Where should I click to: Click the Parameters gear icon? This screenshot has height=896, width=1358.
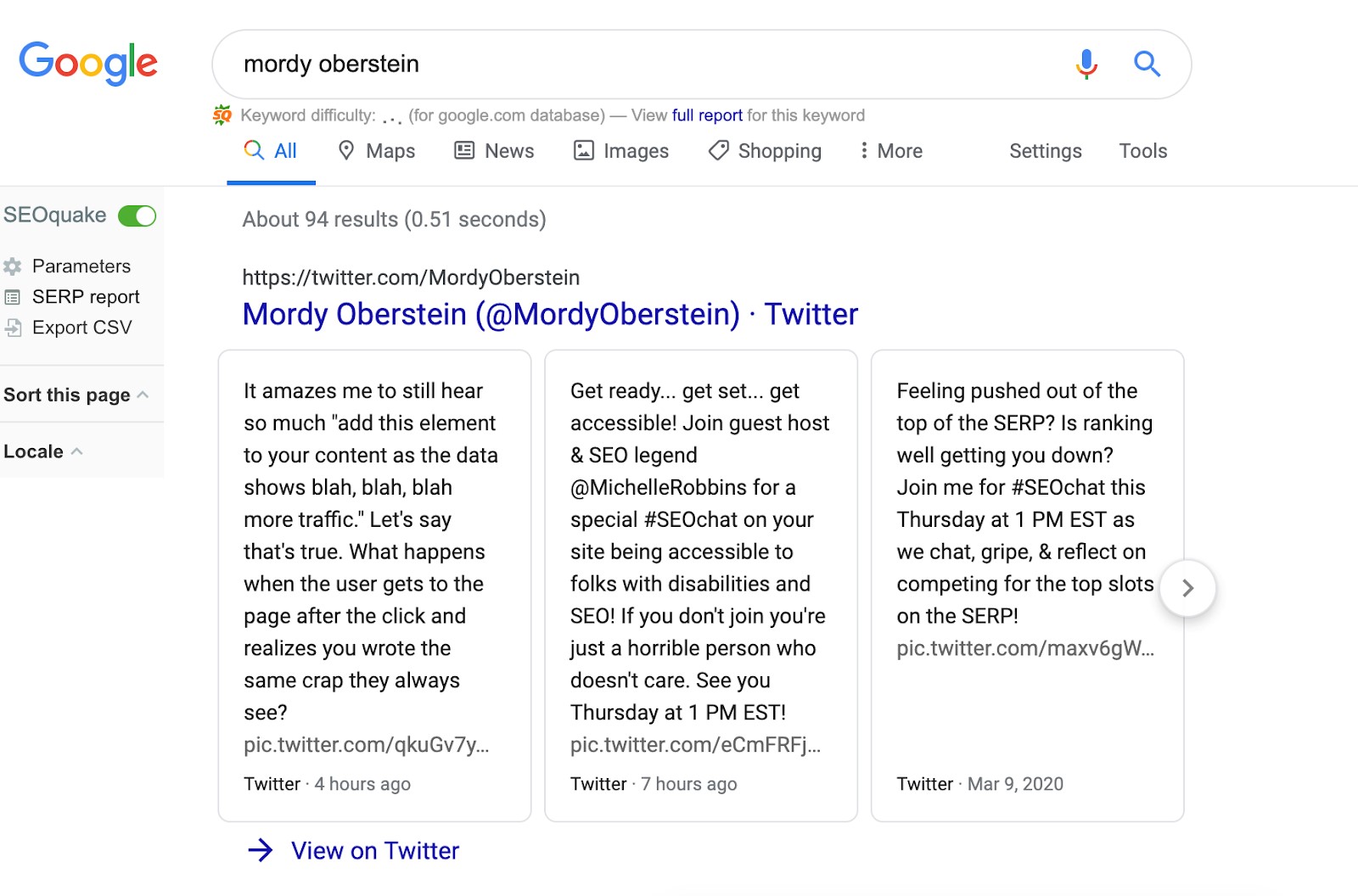(13, 266)
